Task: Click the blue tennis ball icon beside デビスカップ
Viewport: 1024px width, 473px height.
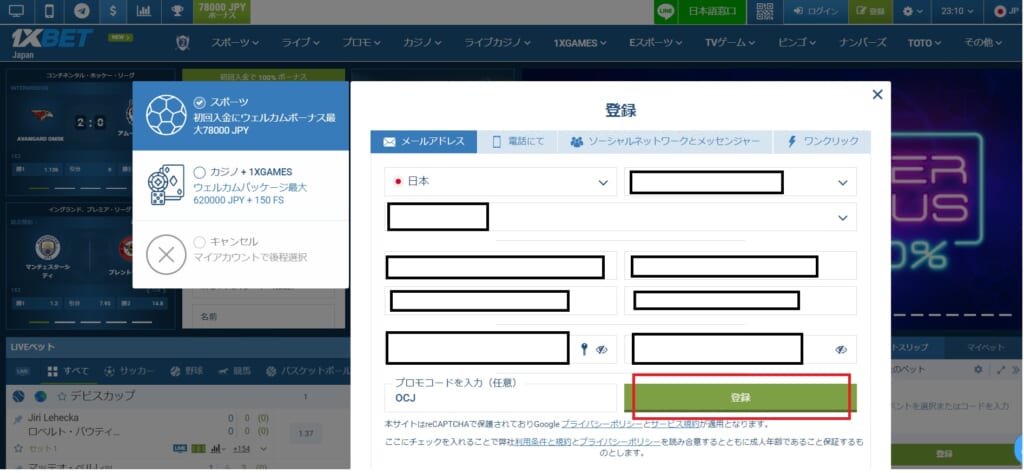Action: tap(18, 396)
